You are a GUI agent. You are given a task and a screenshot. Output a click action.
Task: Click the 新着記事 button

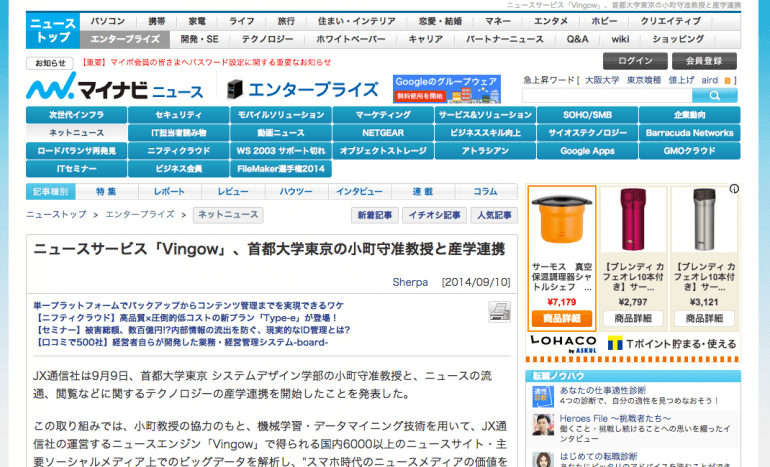click(x=375, y=215)
